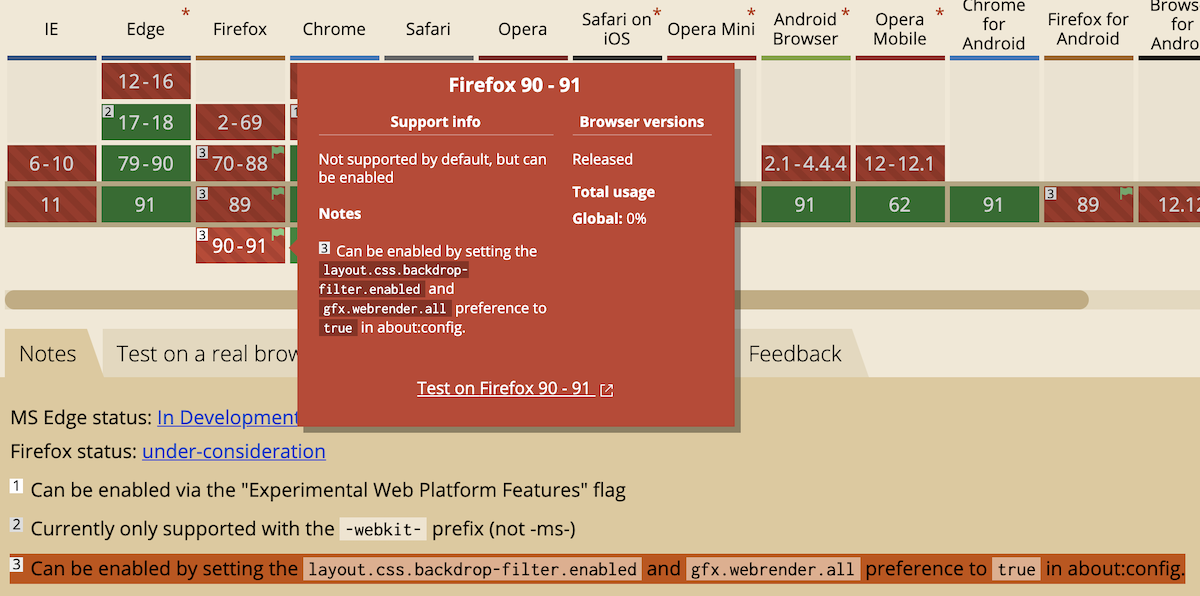Open the In Development status link

point(227,417)
